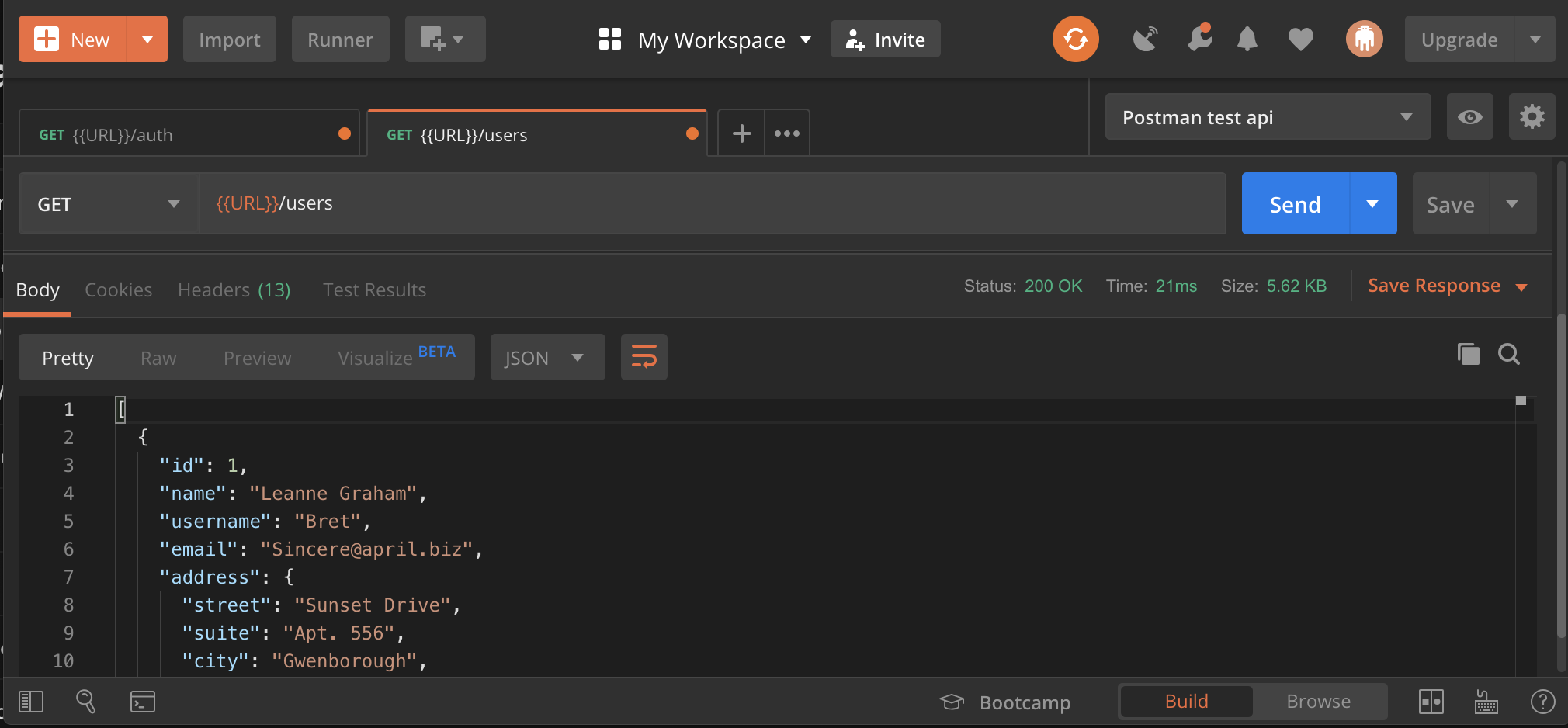Screen dimensions: 1568x728
Task: Open keyboard shortcuts icon
Action: tap(1486, 702)
